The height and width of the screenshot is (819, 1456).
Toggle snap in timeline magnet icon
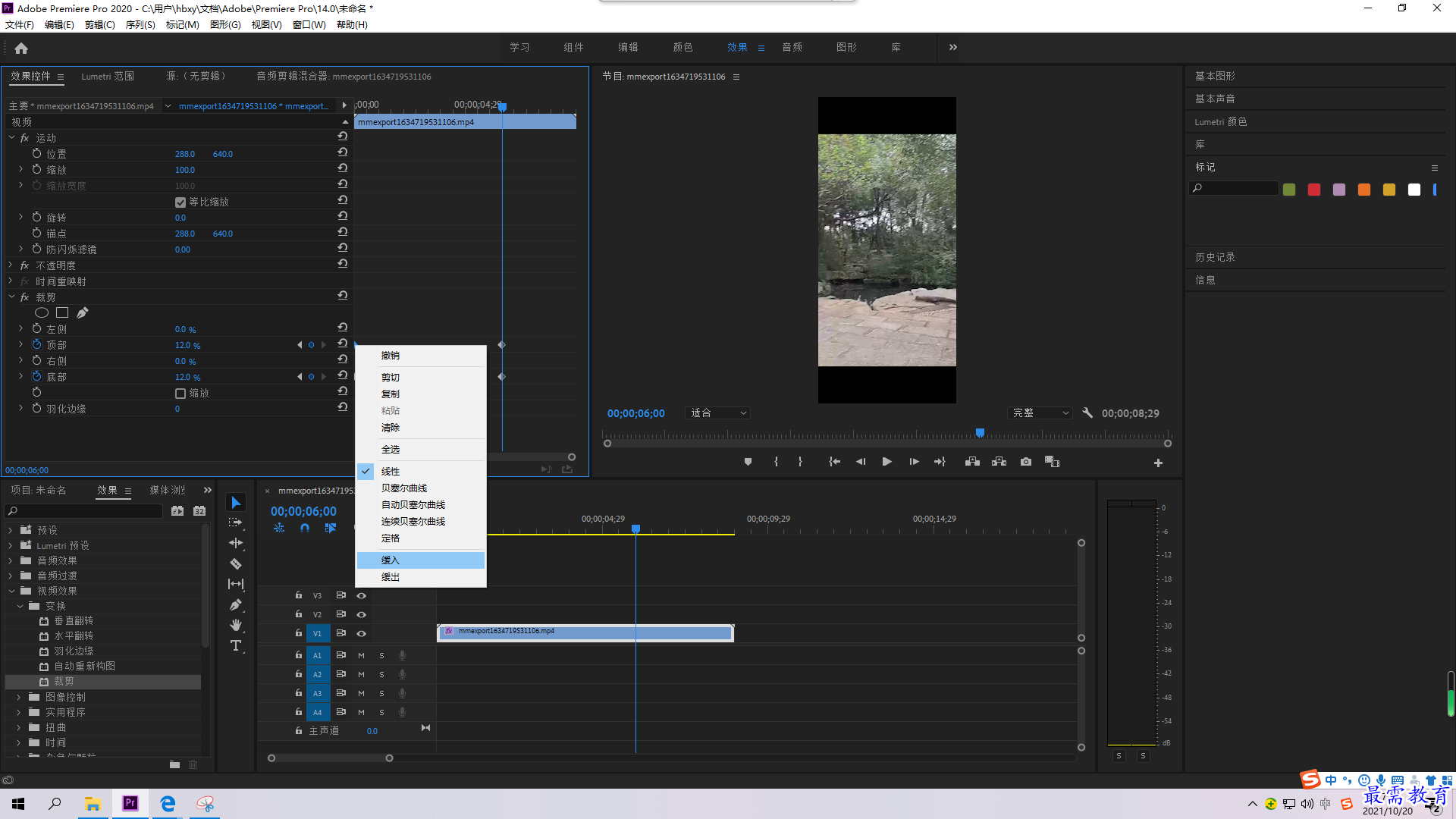click(x=304, y=528)
